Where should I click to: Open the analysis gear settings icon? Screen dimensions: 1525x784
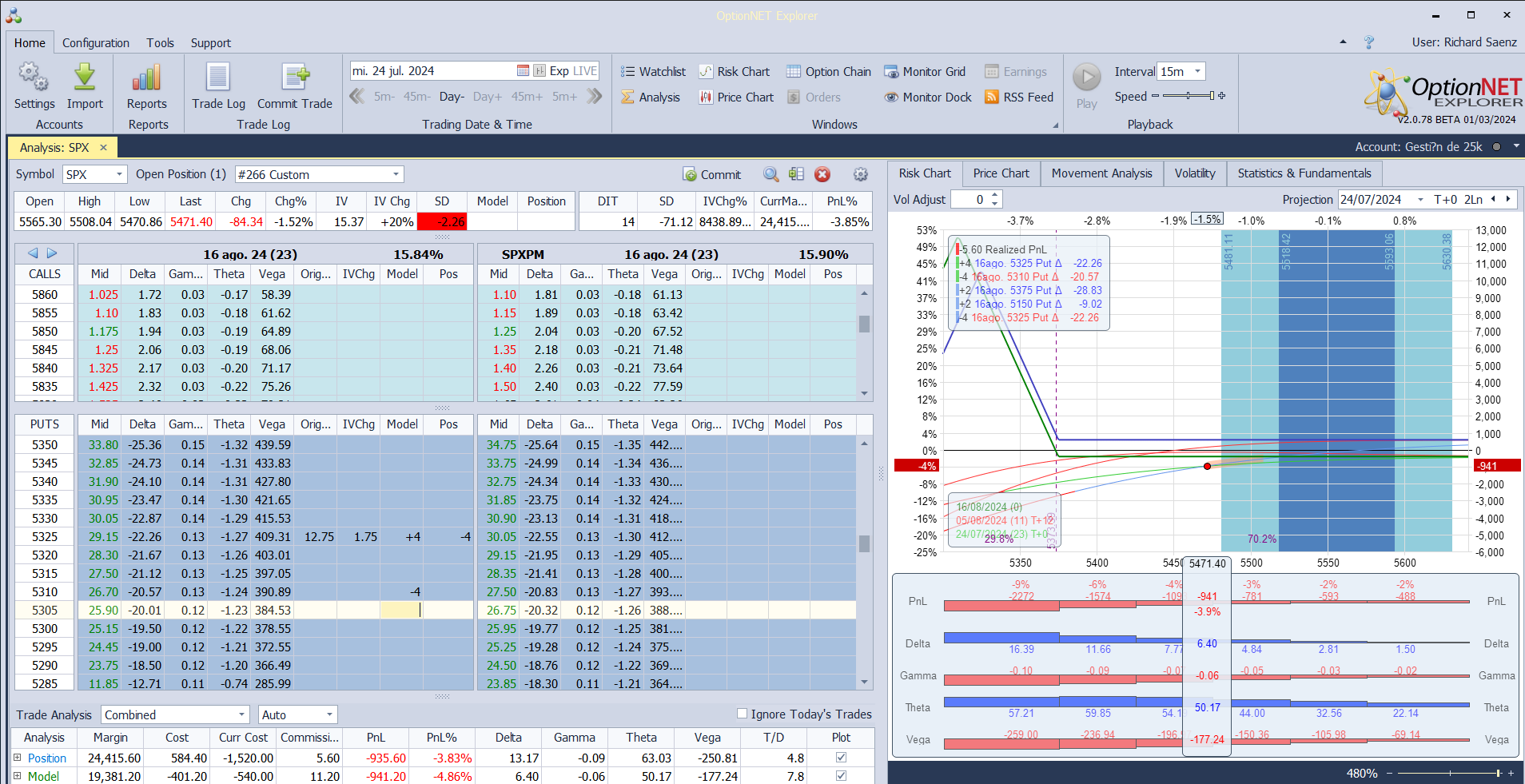[860, 174]
